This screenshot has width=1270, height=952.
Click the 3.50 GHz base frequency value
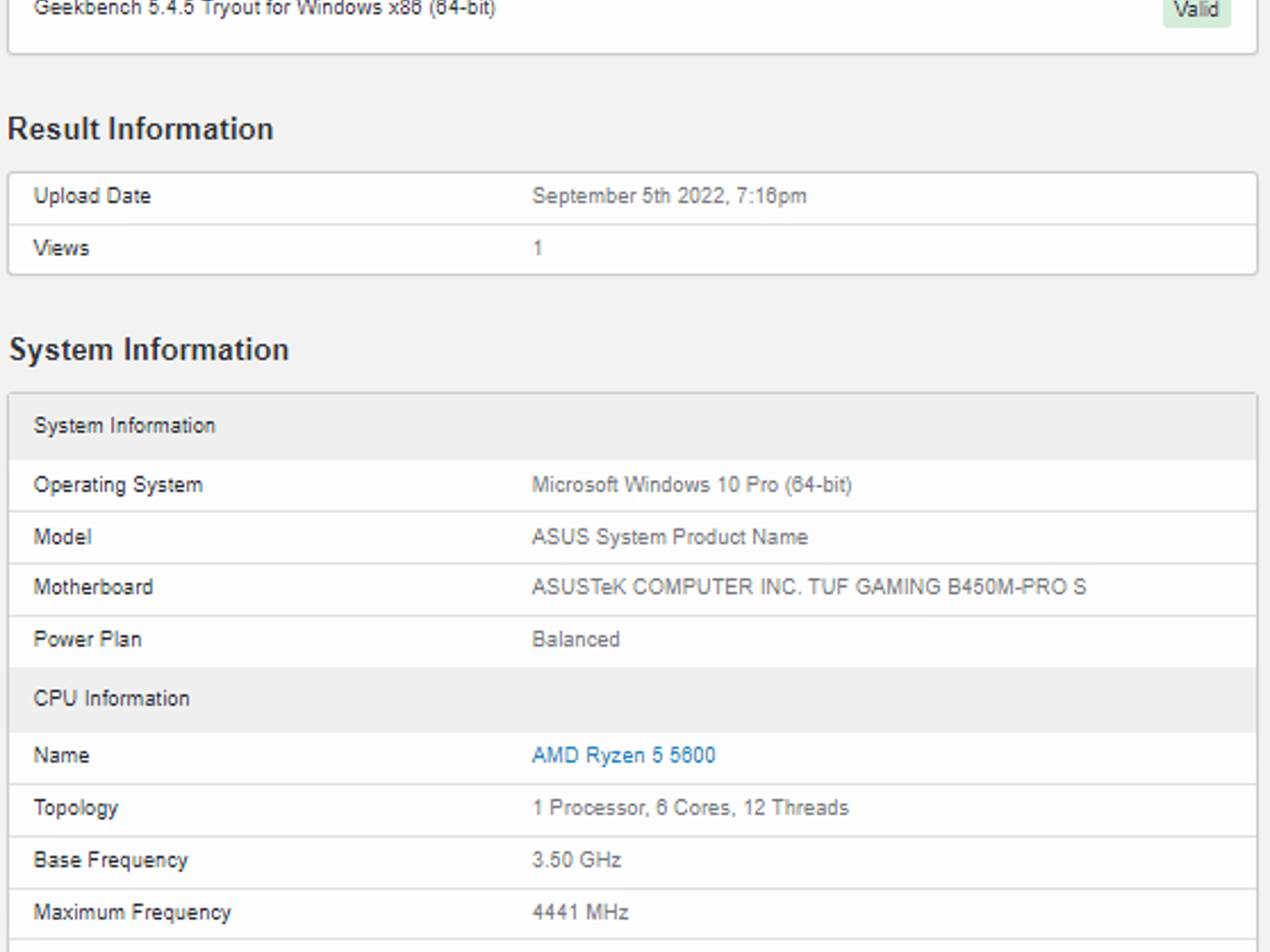point(576,860)
